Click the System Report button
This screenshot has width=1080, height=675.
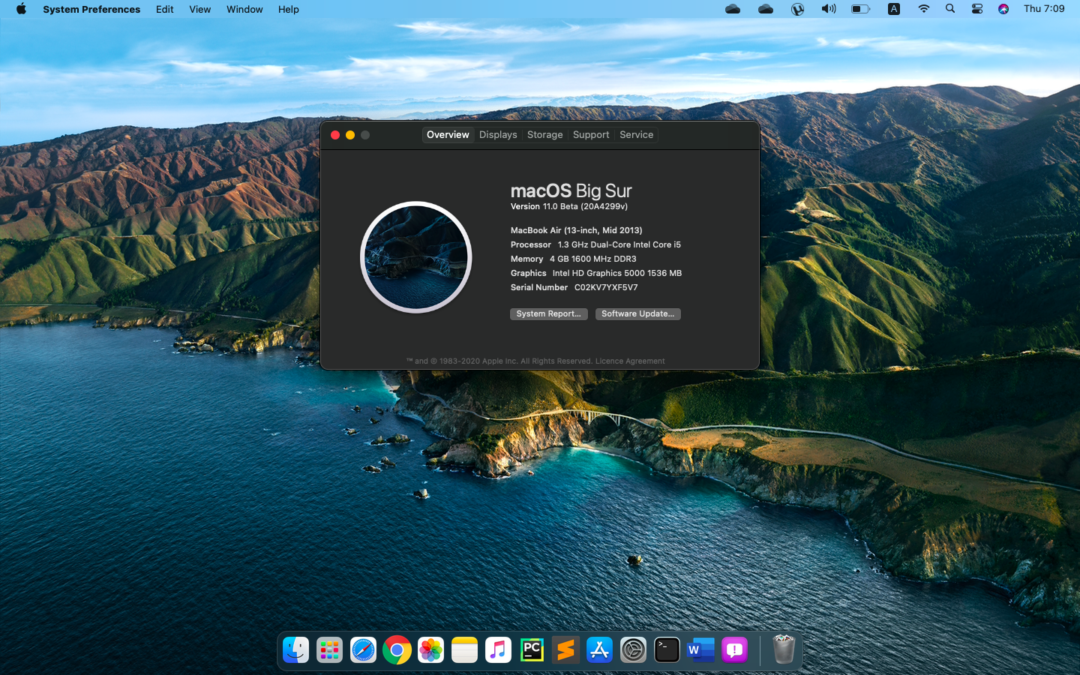click(x=549, y=313)
